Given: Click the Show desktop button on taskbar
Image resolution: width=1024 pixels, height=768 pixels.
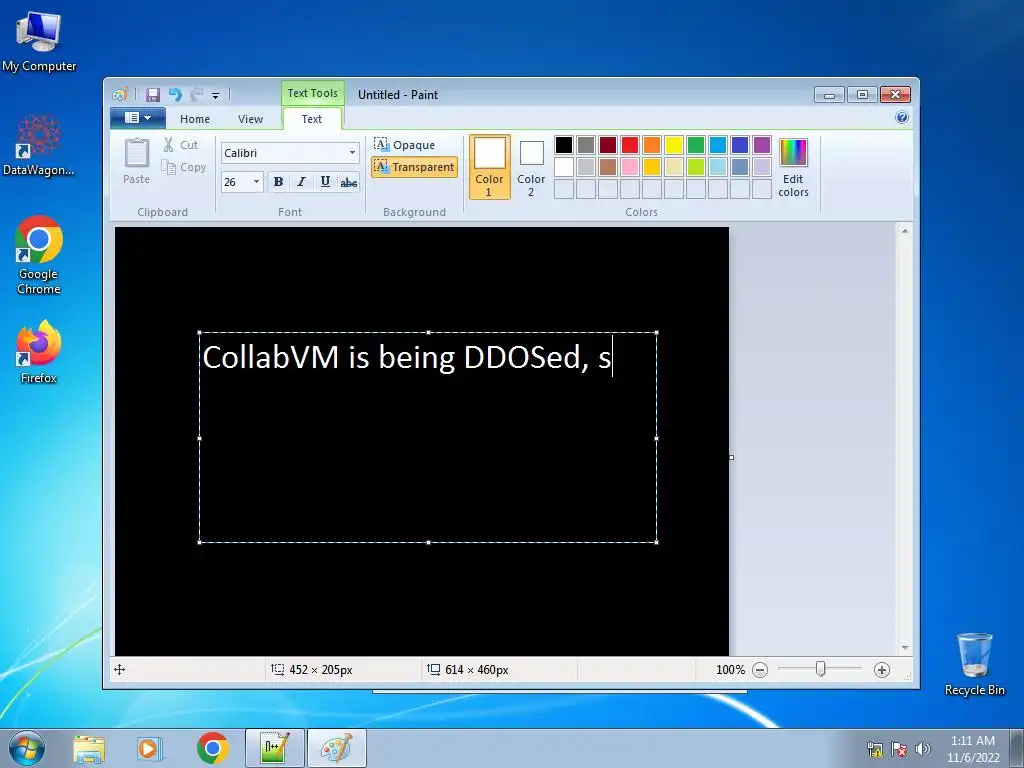Looking at the screenshot, I should coord(1017,748).
